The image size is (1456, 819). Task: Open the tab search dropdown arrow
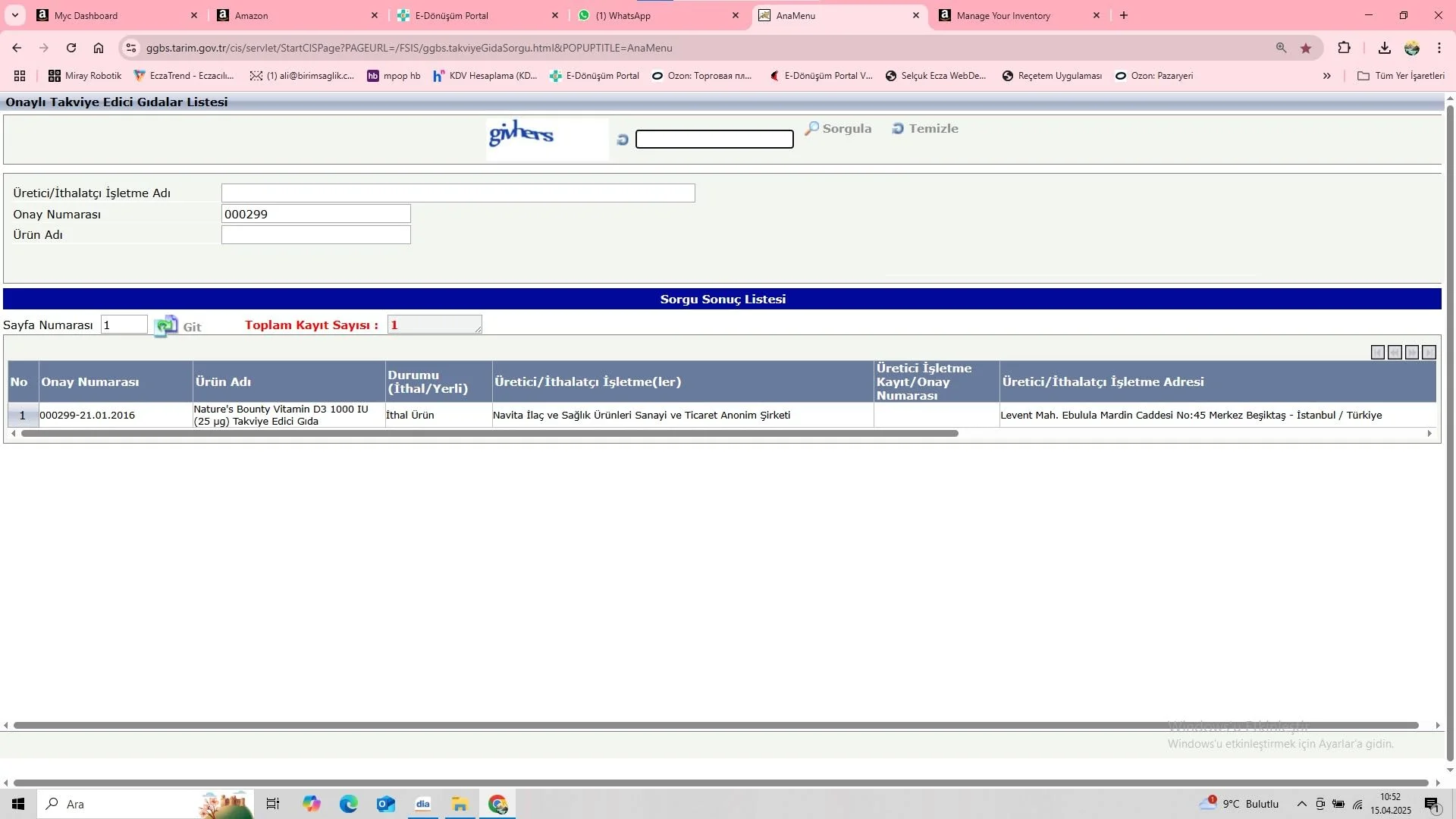point(14,15)
